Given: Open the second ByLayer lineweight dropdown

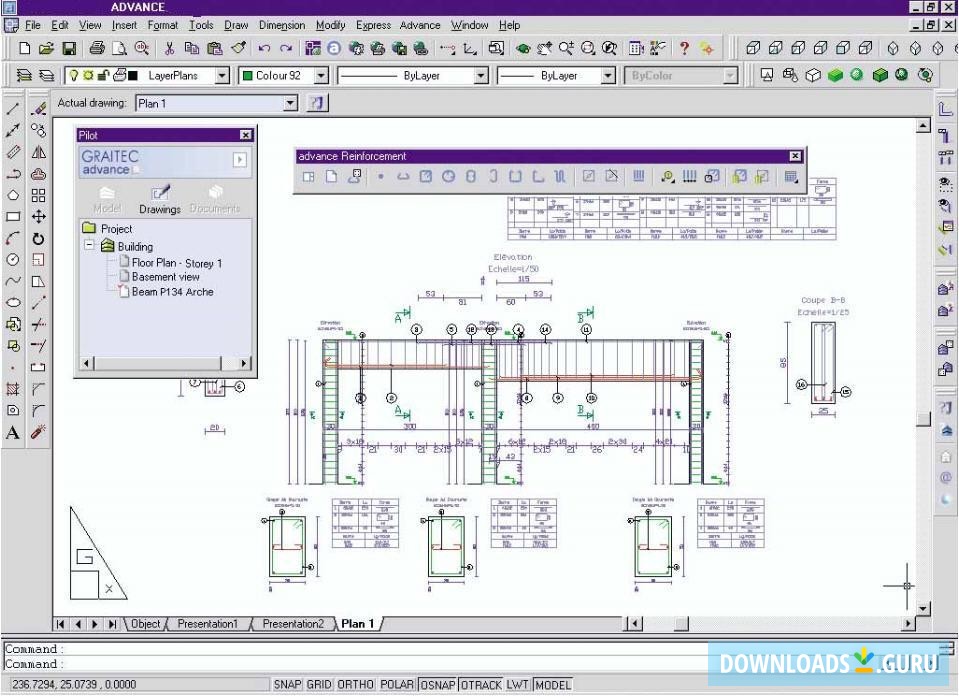Looking at the screenshot, I should (608, 76).
